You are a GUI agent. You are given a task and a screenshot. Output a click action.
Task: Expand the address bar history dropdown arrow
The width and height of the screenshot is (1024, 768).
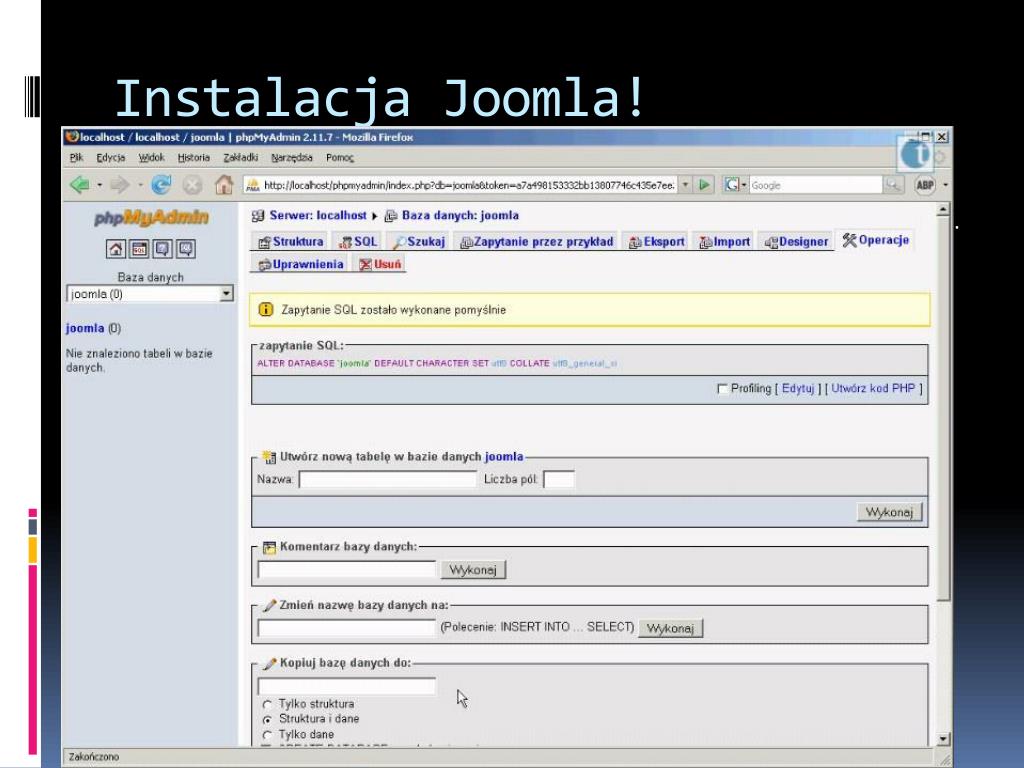click(x=685, y=185)
